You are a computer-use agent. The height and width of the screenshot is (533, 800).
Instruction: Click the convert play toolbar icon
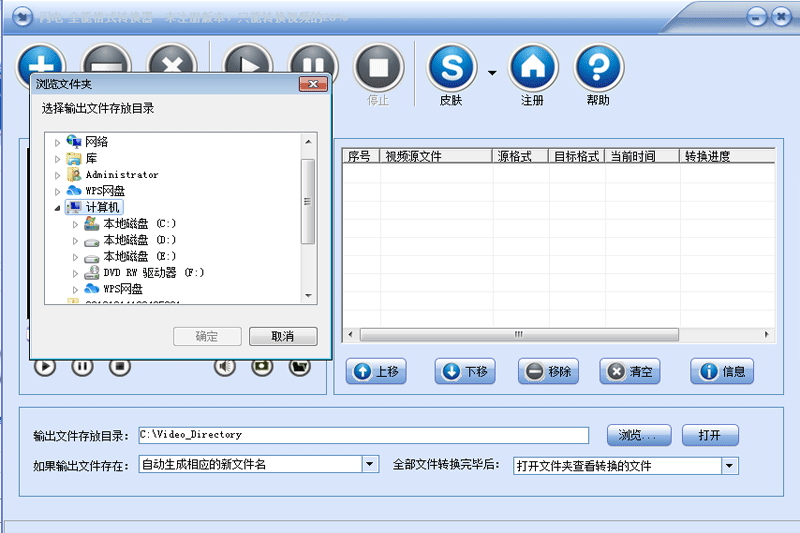(x=248, y=59)
